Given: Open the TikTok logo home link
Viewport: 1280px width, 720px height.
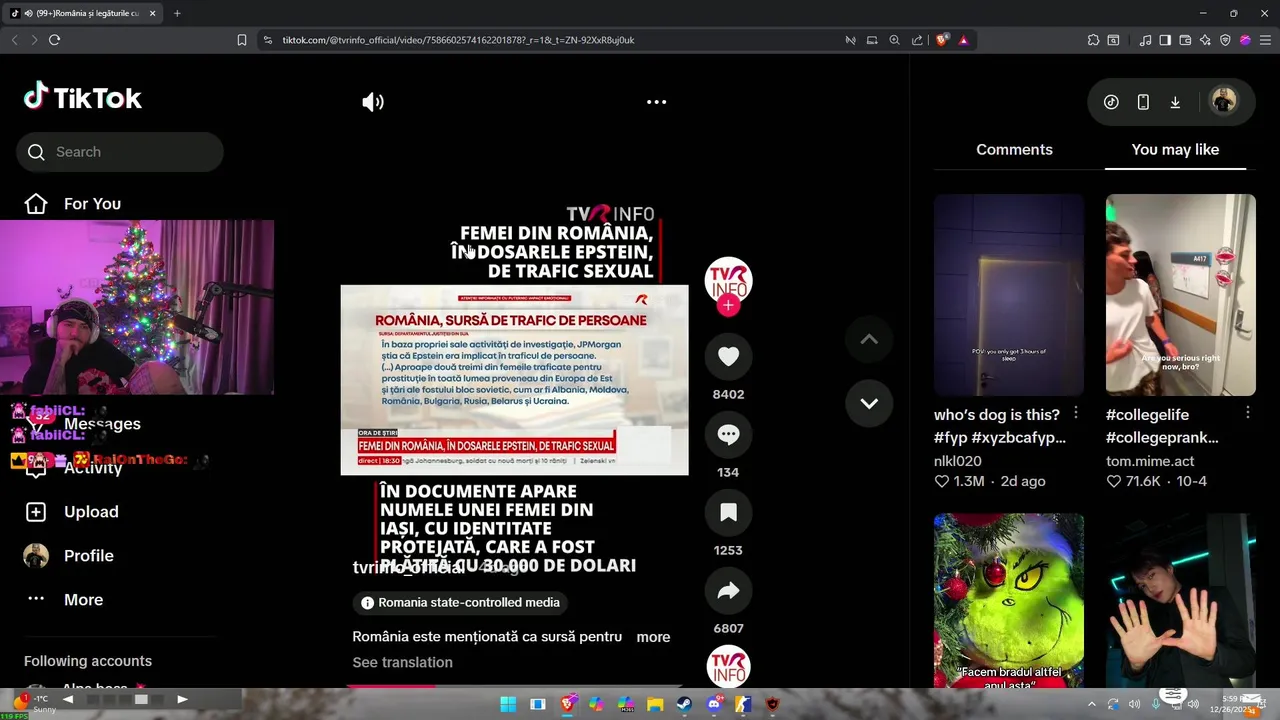Looking at the screenshot, I should [83, 97].
